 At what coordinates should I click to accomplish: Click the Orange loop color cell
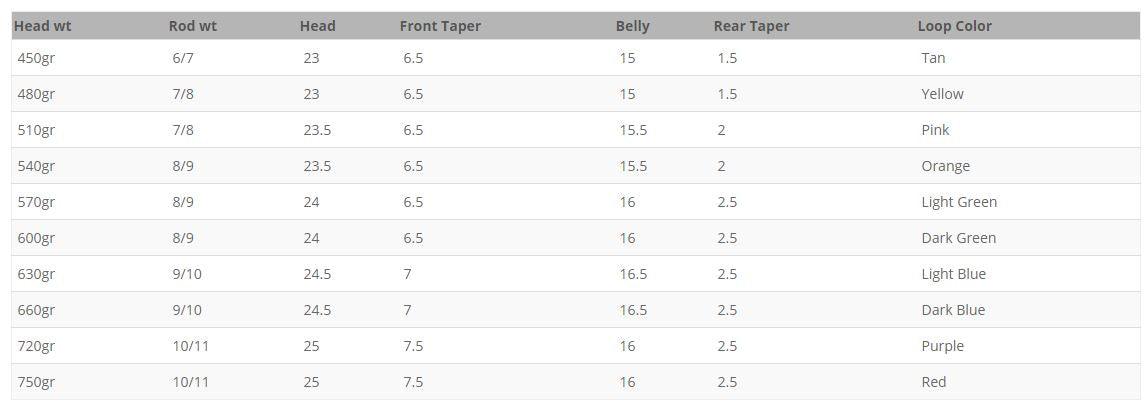(x=945, y=166)
